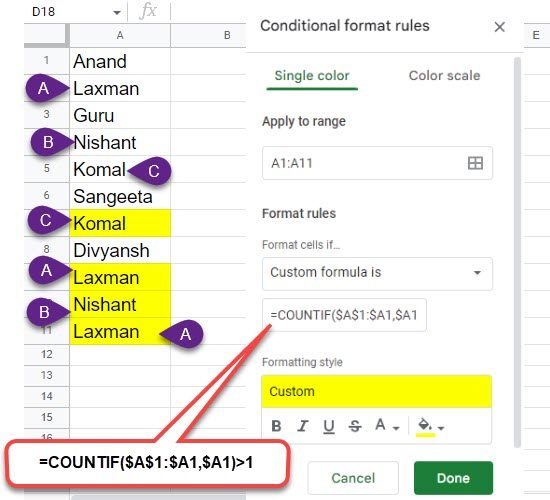Click the custom formula input field

(344, 315)
